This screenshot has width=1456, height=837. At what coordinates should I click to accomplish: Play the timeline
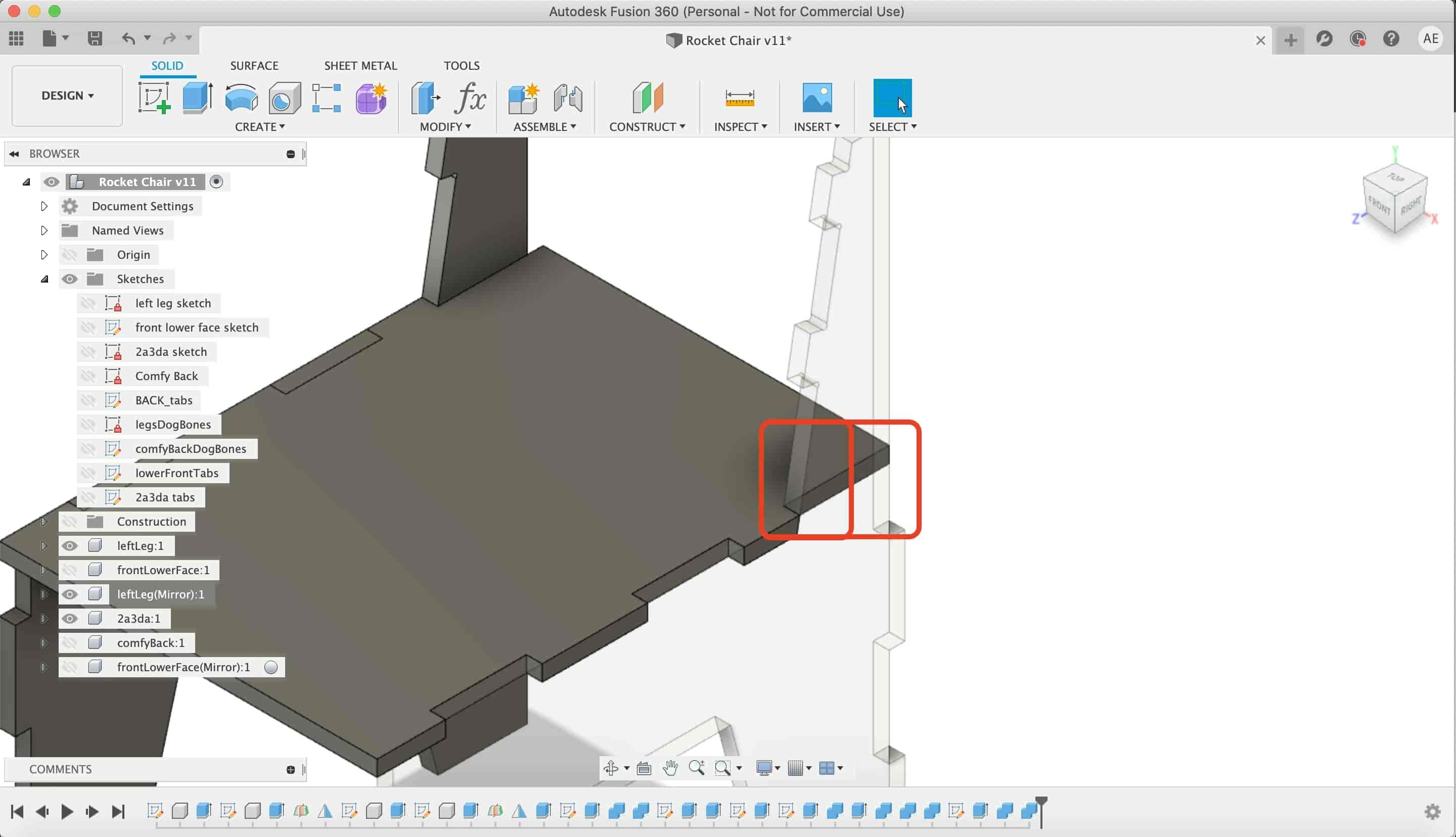(67, 811)
